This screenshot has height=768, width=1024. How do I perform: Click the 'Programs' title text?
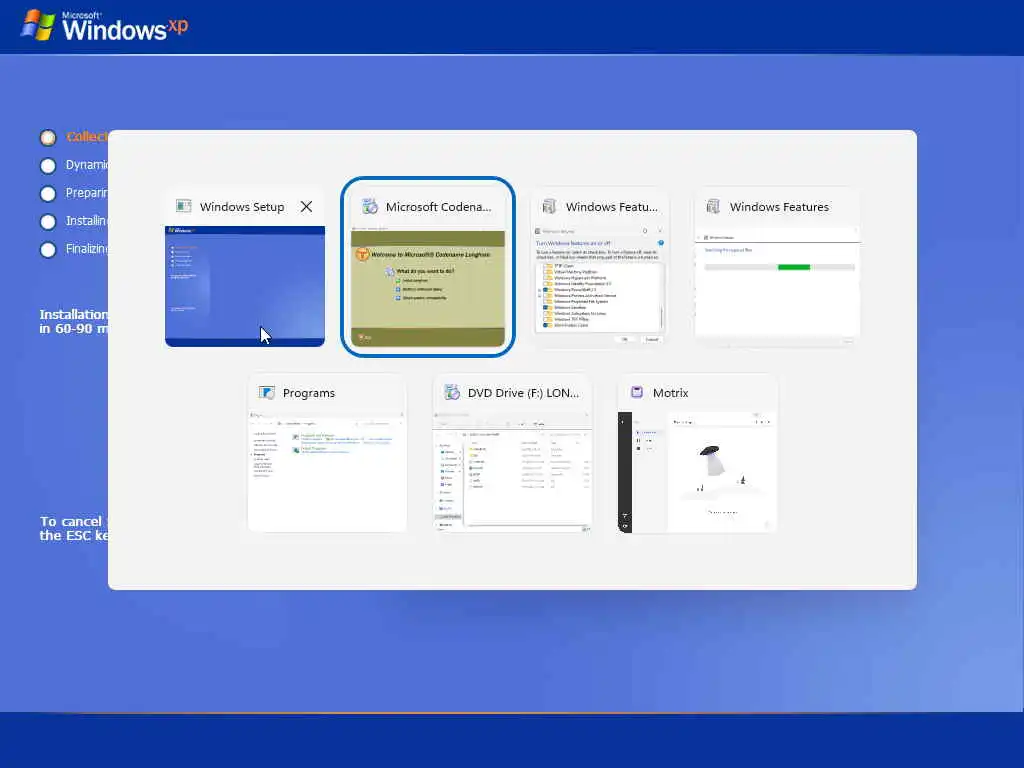[x=309, y=393]
